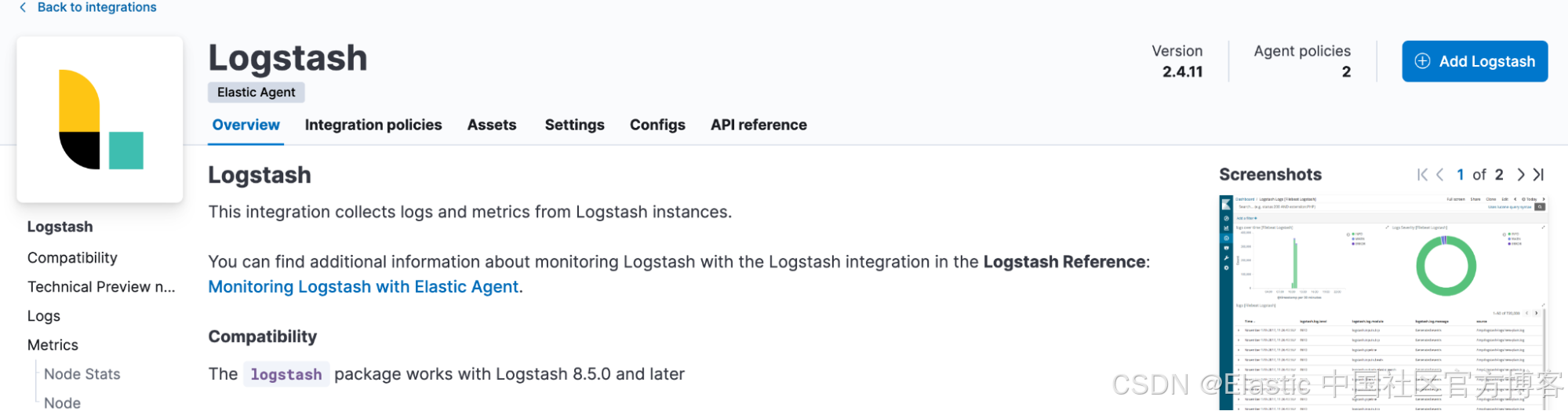This screenshot has height=411, width=1568.
Task: Click the Add Logstash button
Action: coord(1475,61)
